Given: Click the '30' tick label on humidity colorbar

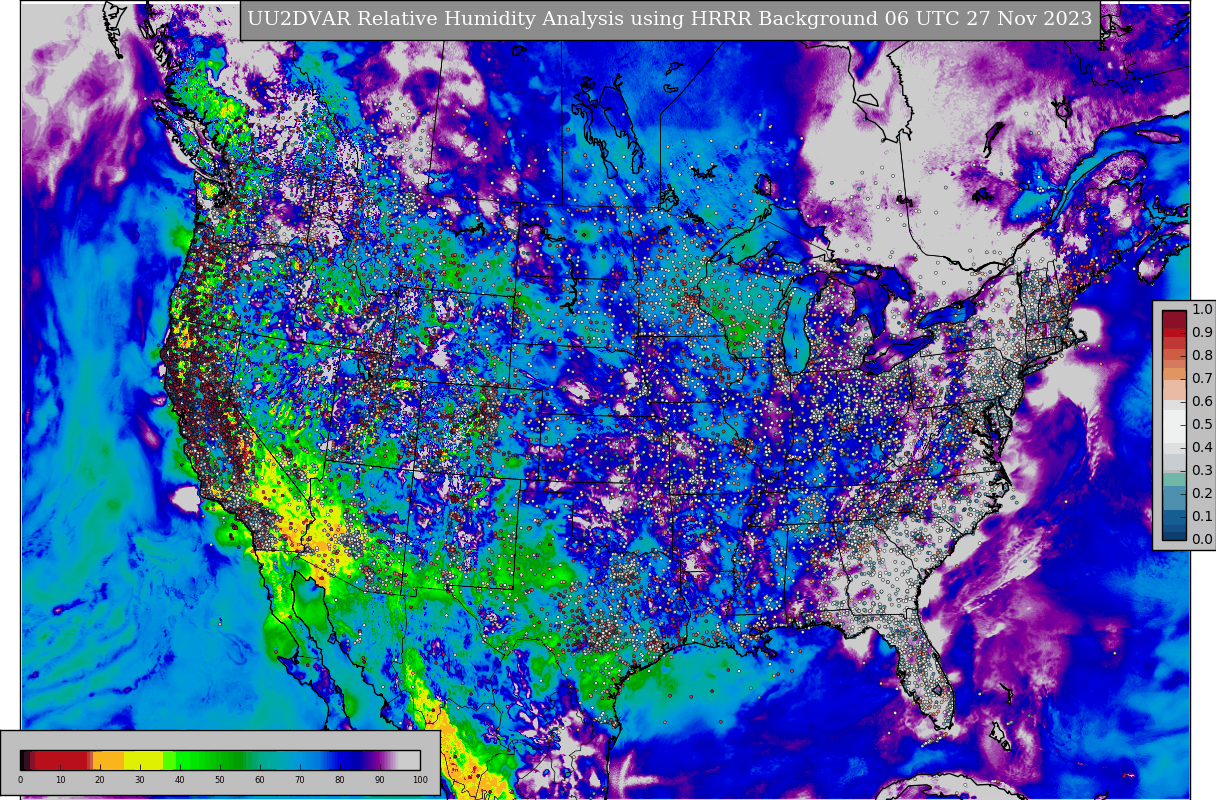Looking at the screenshot, I should pyautogui.click(x=140, y=779).
